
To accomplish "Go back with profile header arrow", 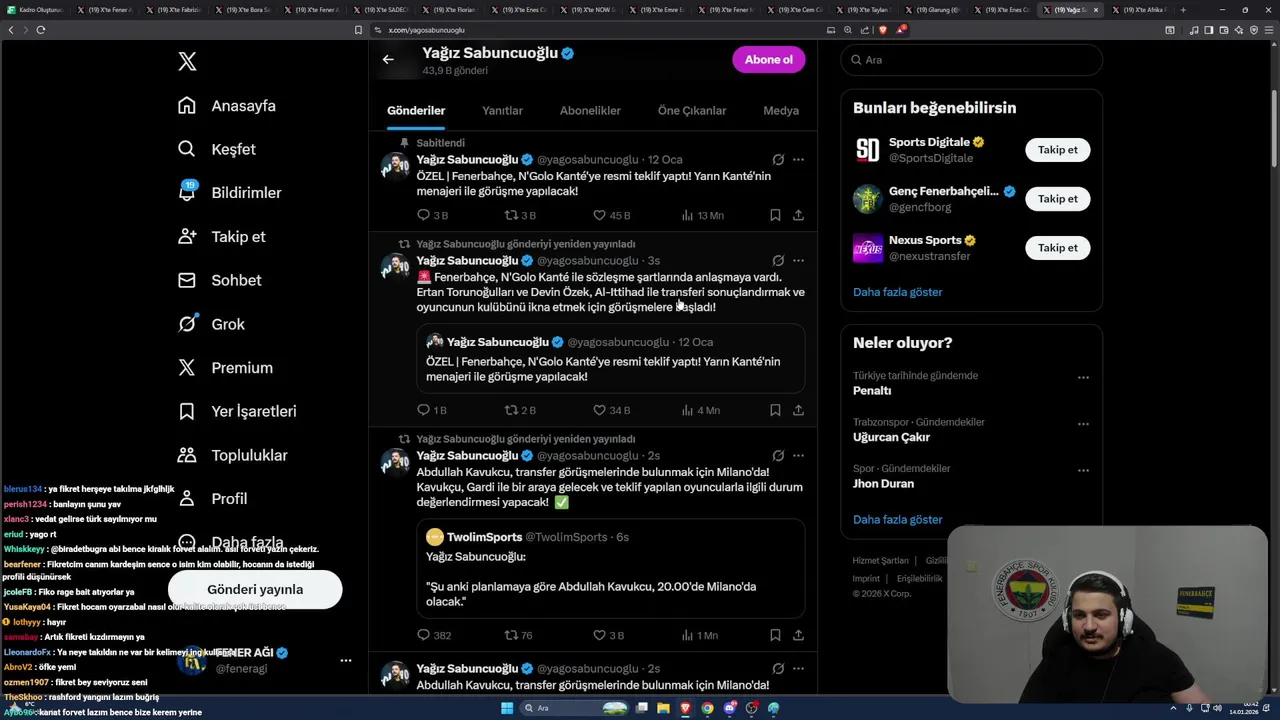I will tap(388, 60).
